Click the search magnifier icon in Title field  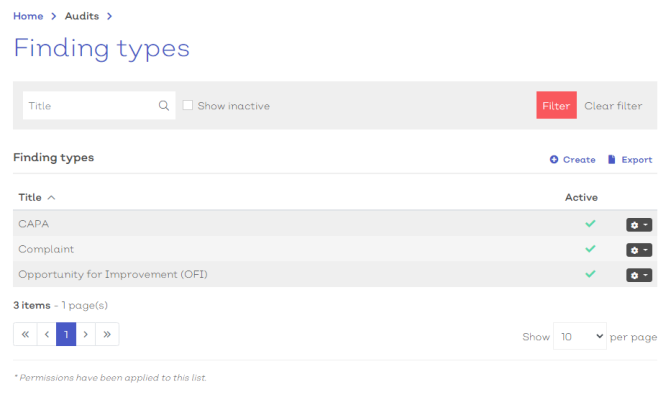point(163,105)
